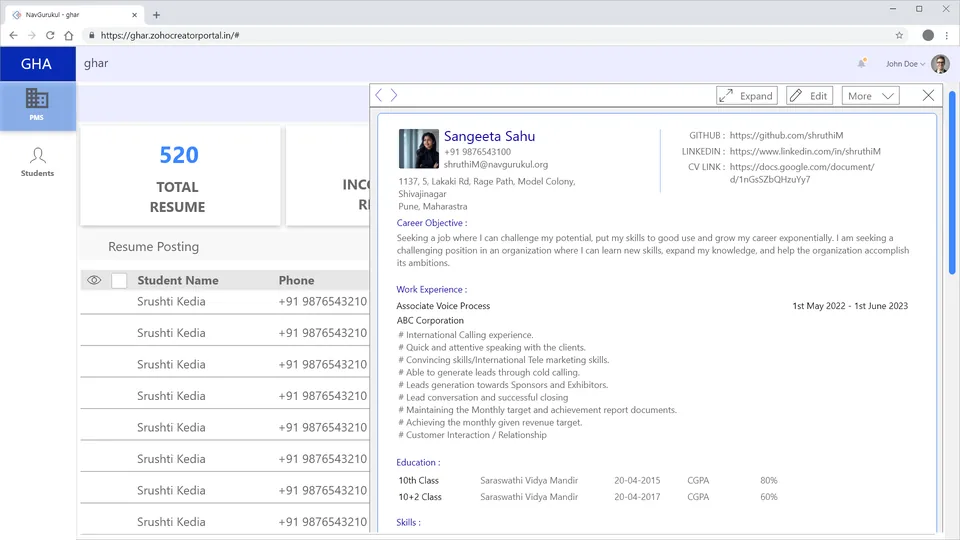Click the phone number +91 9876543100
Viewport: 960px width, 540px height.
click(478, 152)
